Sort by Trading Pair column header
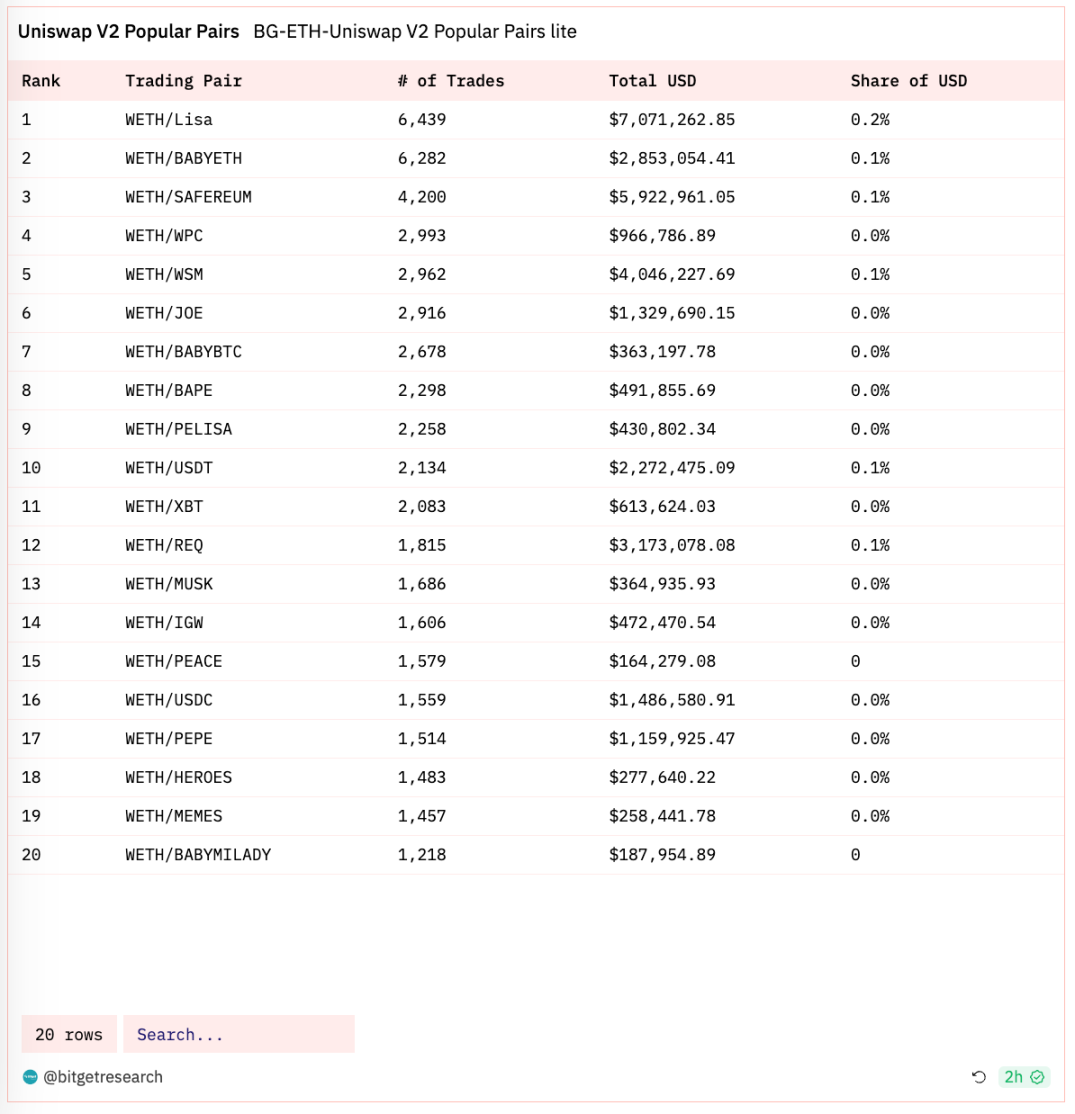The width and height of the screenshot is (1075, 1114). (183, 81)
